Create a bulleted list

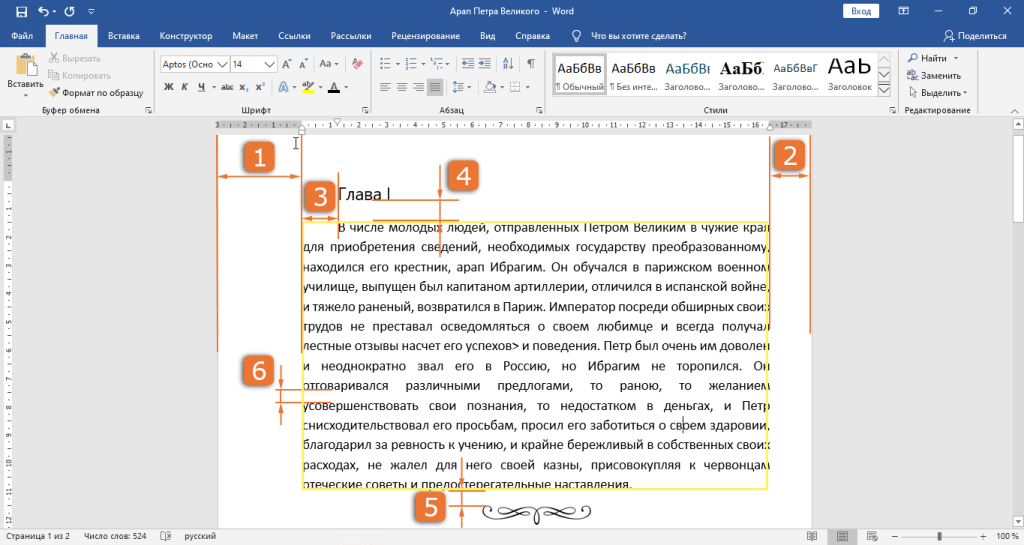(385, 64)
